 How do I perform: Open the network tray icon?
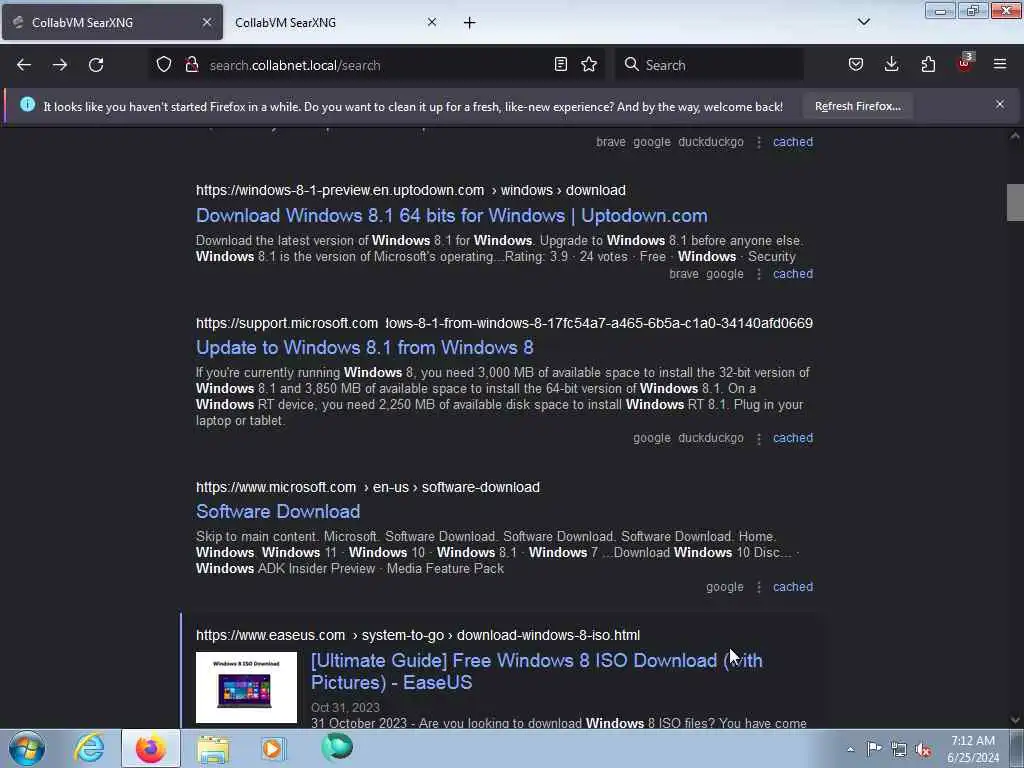click(899, 749)
